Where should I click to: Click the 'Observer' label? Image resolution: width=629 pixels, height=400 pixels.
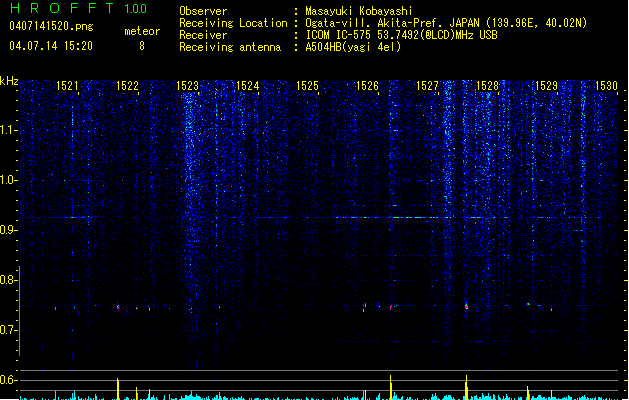pyautogui.click(x=203, y=11)
